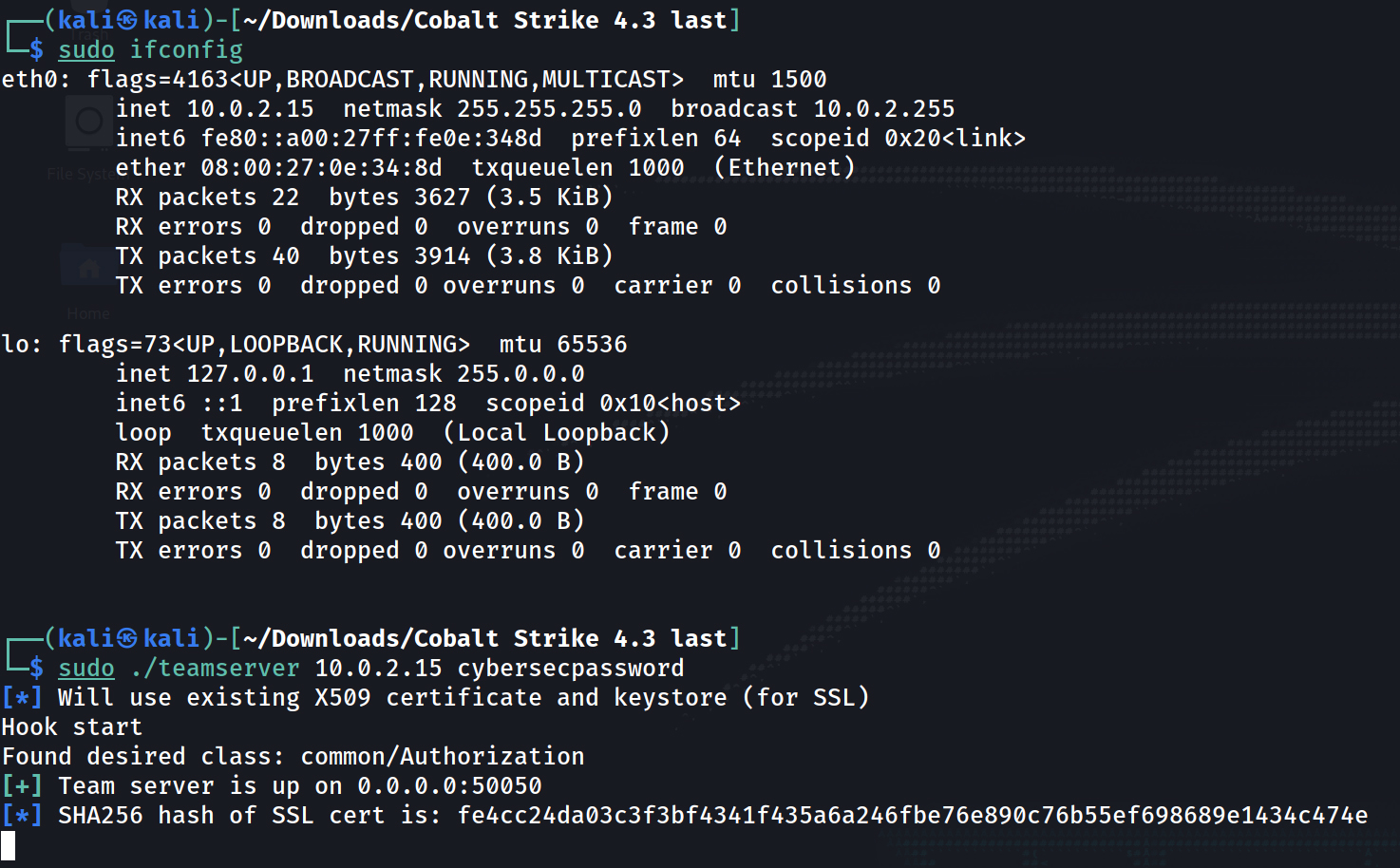Click the underlined sudo before ./teamserver

click(x=86, y=669)
